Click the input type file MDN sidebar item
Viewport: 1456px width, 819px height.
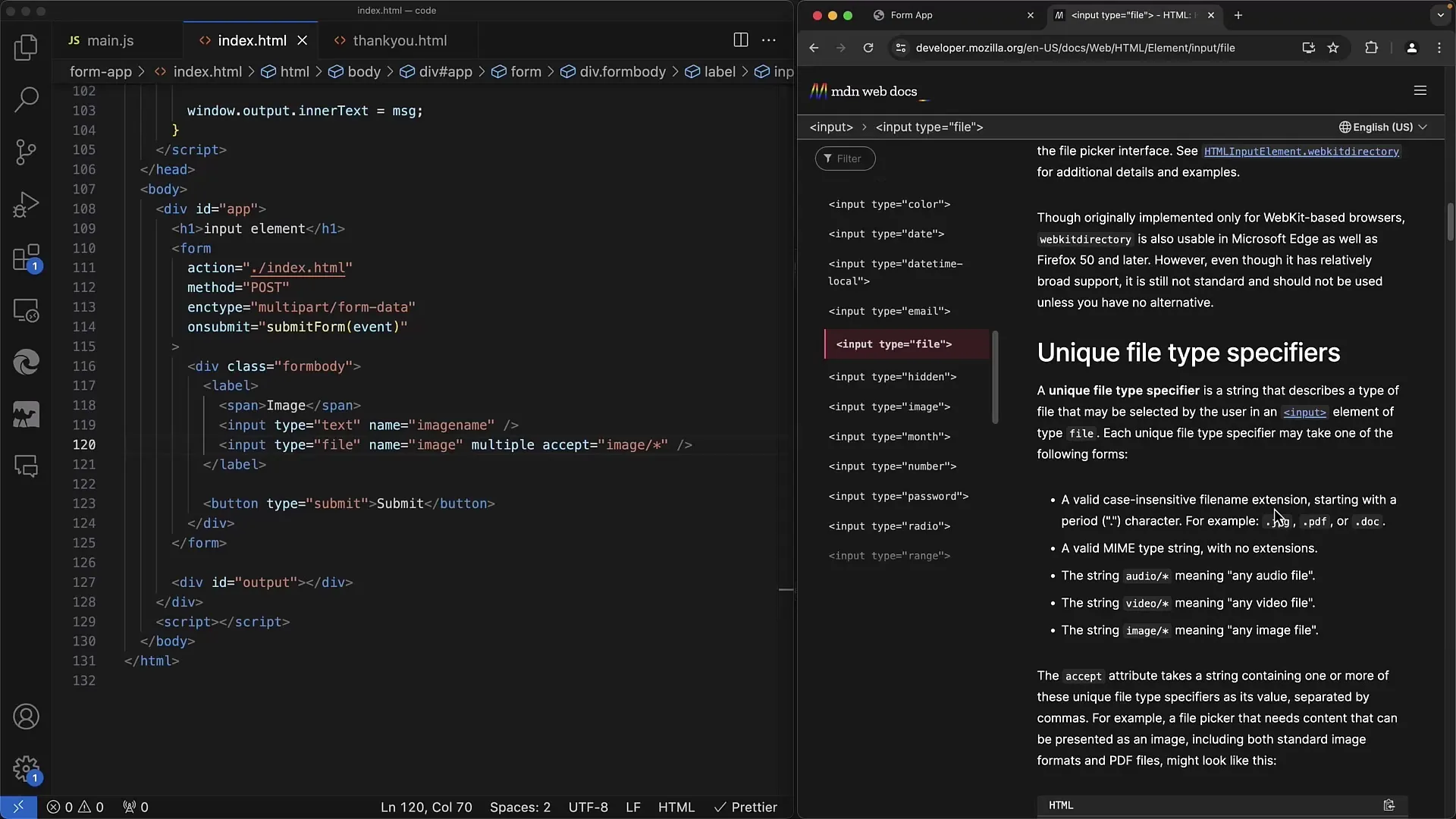[x=895, y=344]
